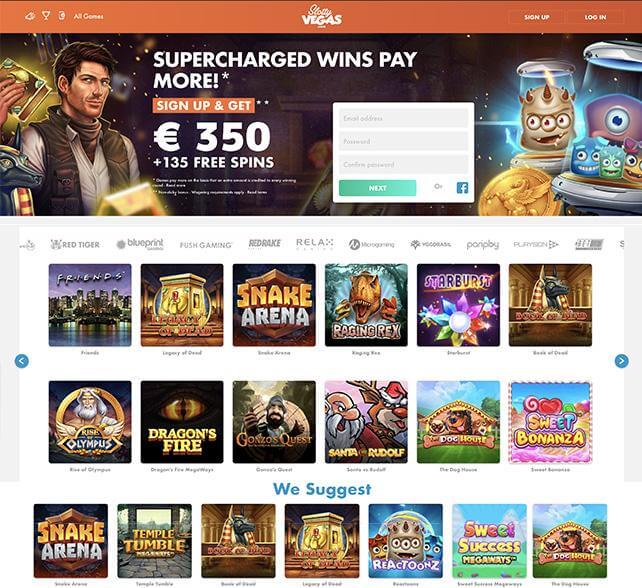Focus the Email address field
The width and height of the screenshot is (642, 588).
[403, 118]
